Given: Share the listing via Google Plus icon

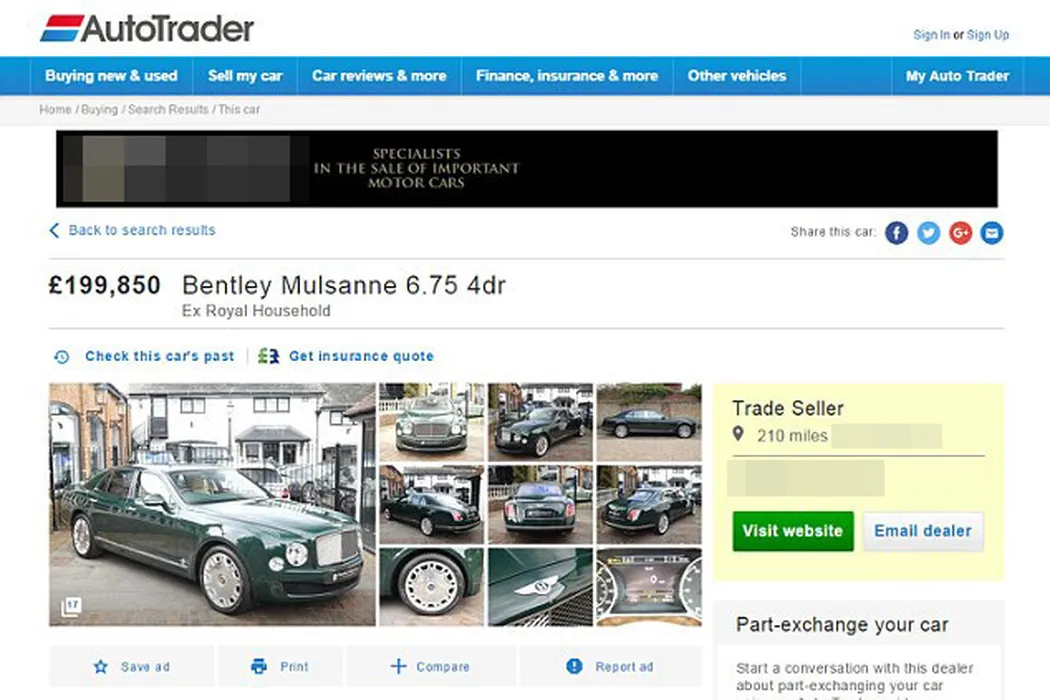Looking at the screenshot, I should (x=960, y=232).
